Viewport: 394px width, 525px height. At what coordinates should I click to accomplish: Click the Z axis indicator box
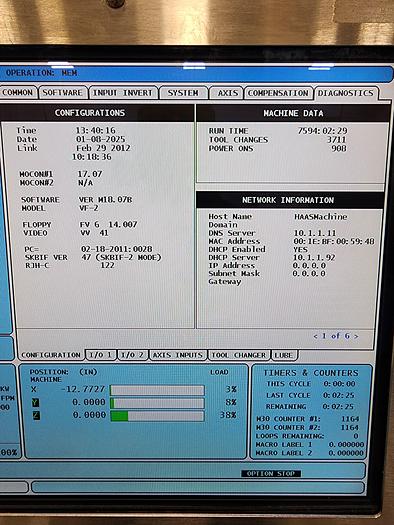click(36, 416)
